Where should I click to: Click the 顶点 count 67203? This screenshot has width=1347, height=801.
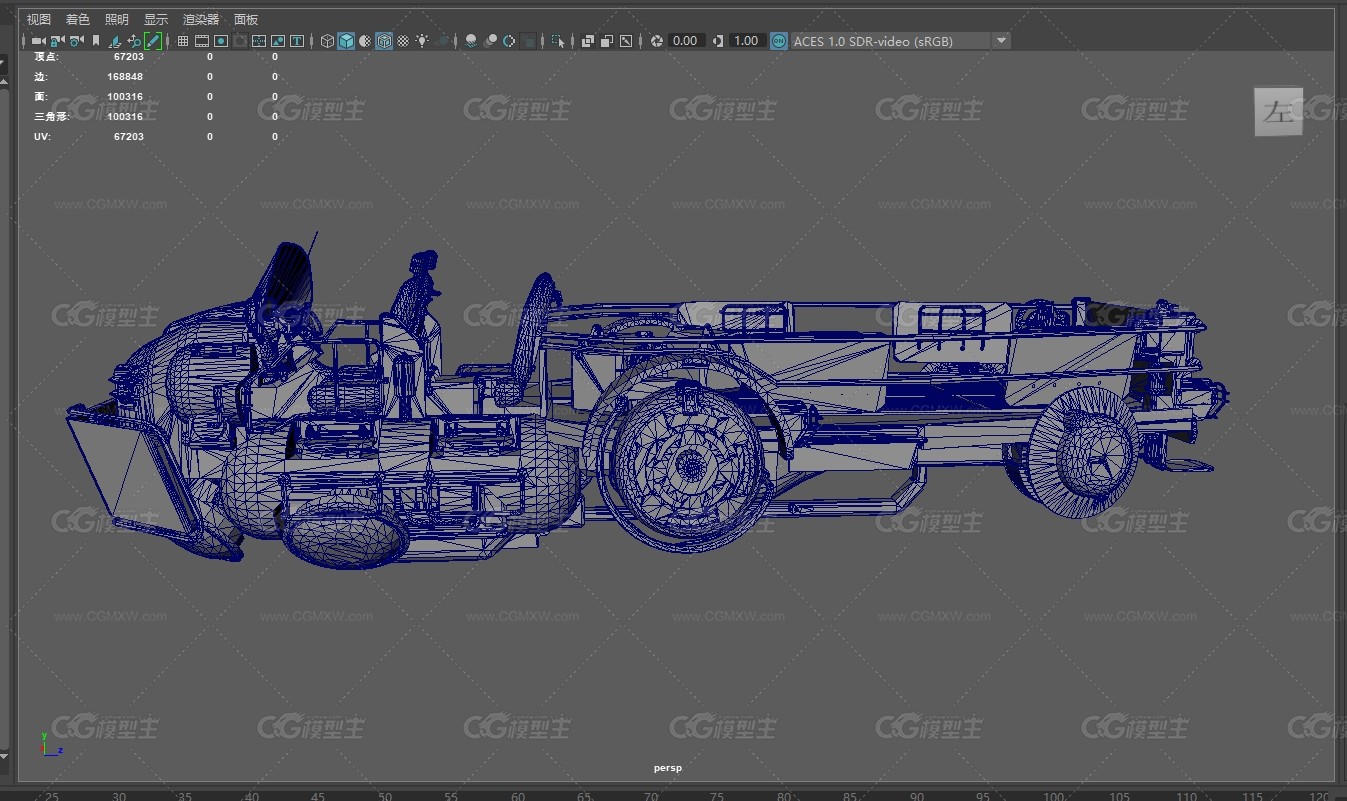(128, 57)
